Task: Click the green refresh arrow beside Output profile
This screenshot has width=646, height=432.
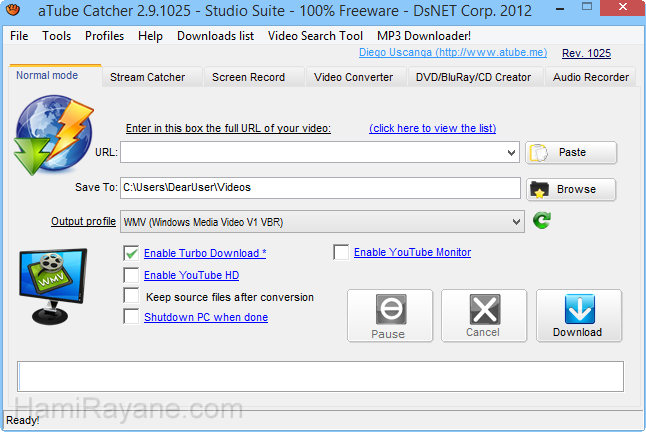Action: [541, 221]
